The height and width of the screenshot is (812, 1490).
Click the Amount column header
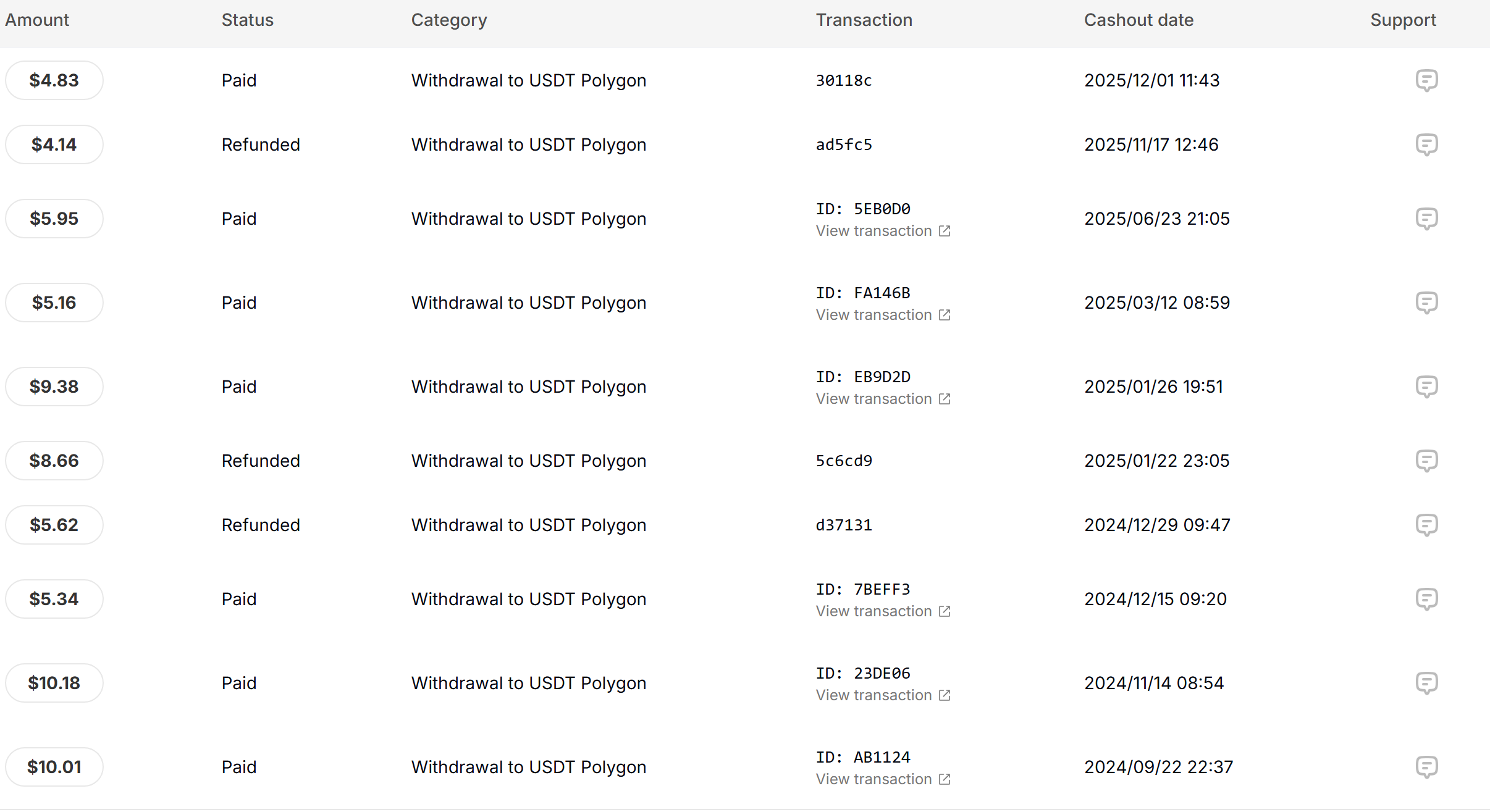[37, 20]
